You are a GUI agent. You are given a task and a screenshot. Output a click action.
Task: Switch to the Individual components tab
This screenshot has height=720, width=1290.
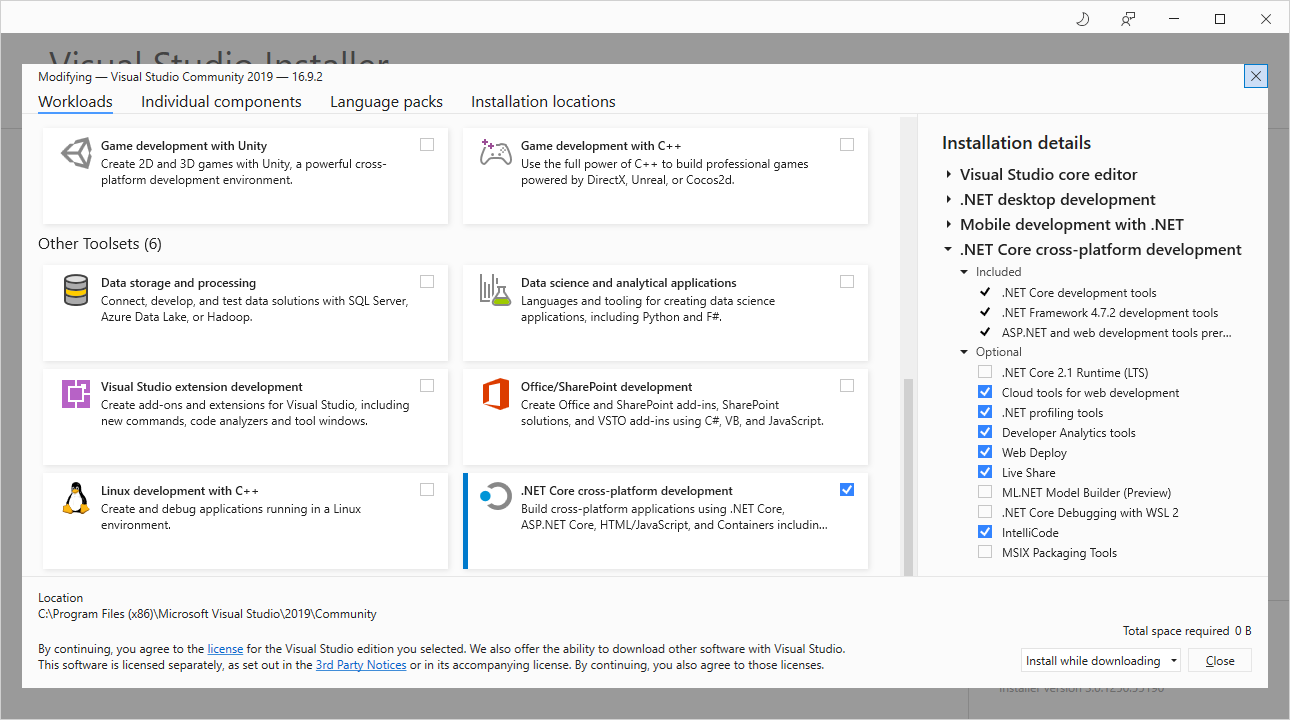click(221, 102)
